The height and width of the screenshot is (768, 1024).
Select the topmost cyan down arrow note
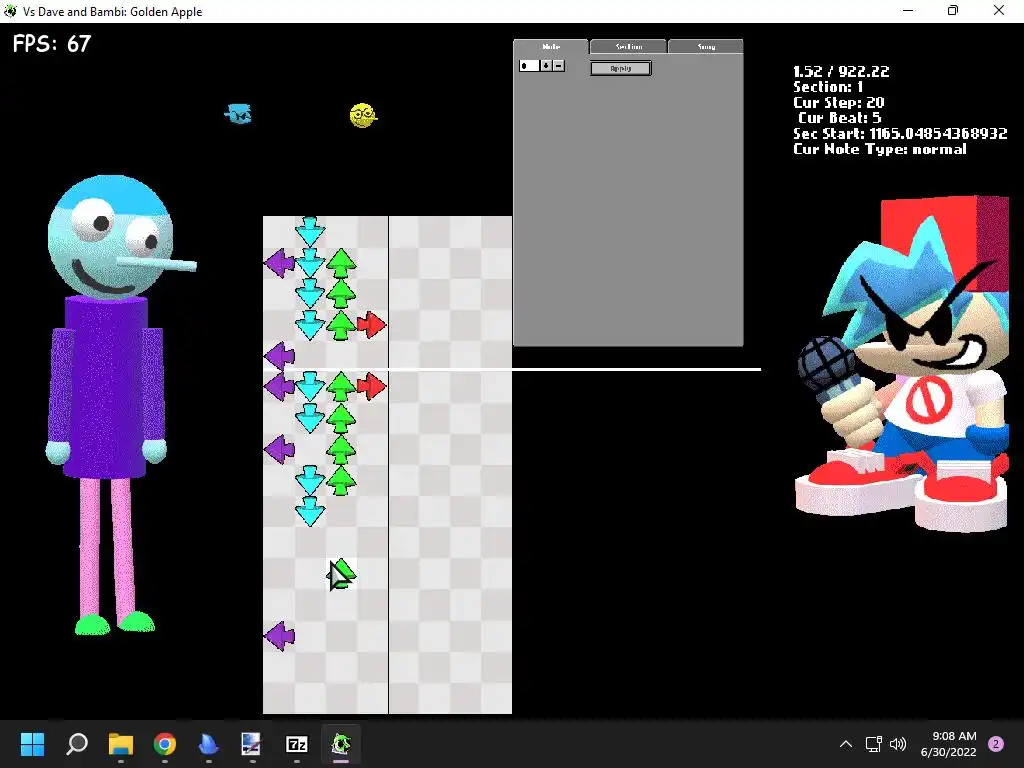310,231
